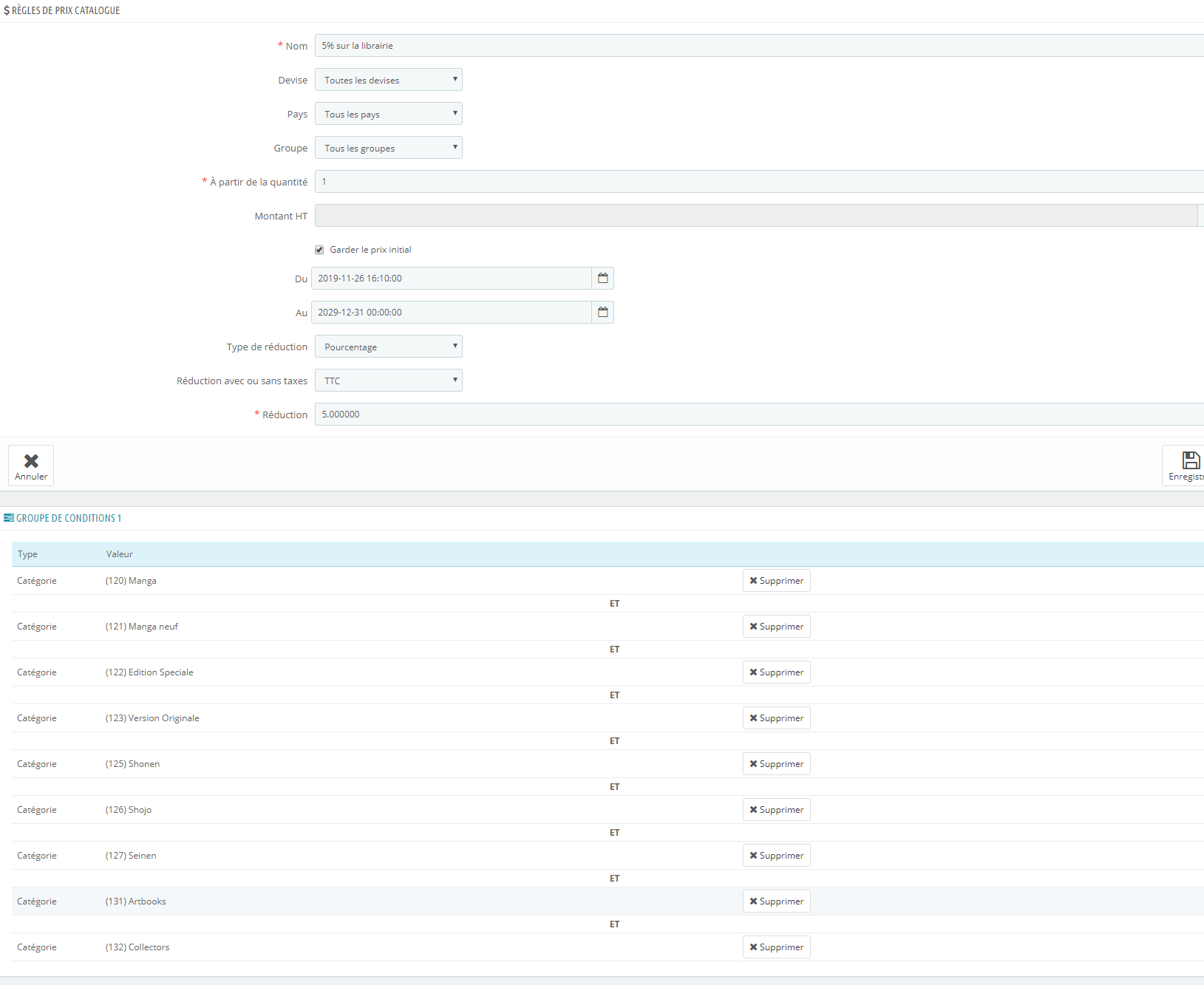Delete the Seinen category condition

point(777,856)
